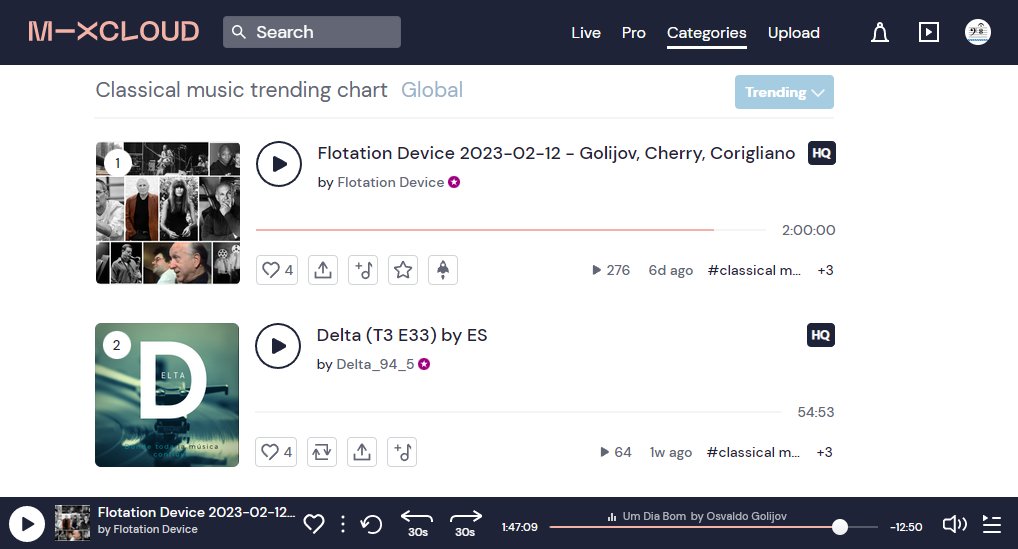This screenshot has height=549, width=1018.
Task: Click the restart/replay icon in player bar
Action: (371, 524)
